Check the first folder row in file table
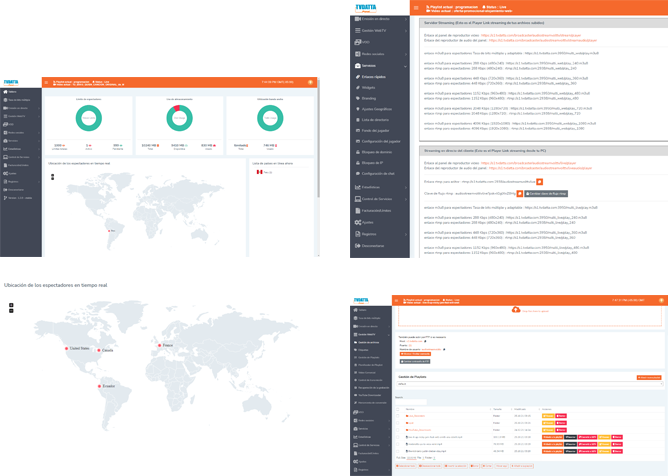This screenshot has width=668, height=476. 398,416
